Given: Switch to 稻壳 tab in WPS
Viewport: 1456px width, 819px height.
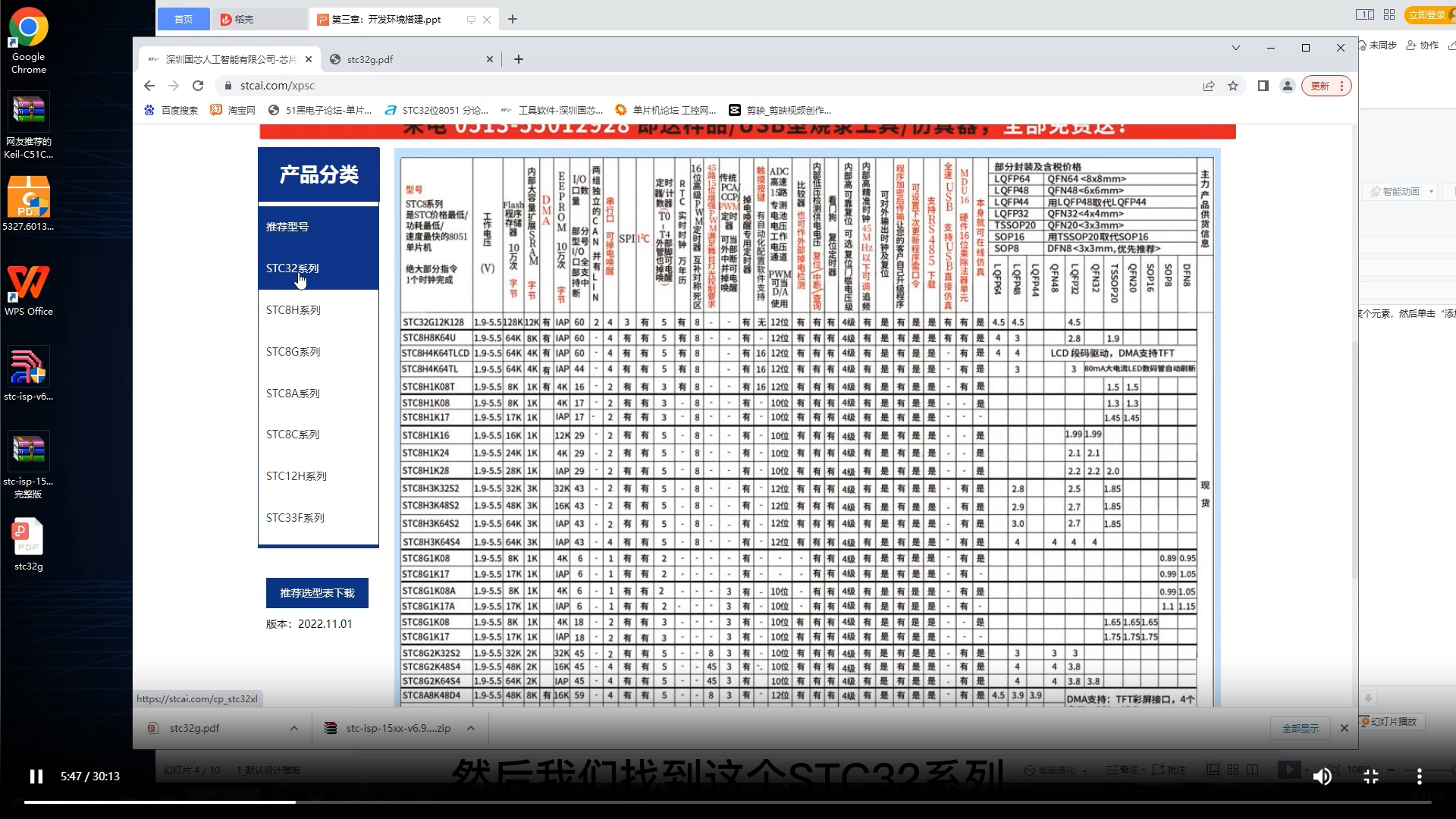Looking at the screenshot, I should pos(259,19).
